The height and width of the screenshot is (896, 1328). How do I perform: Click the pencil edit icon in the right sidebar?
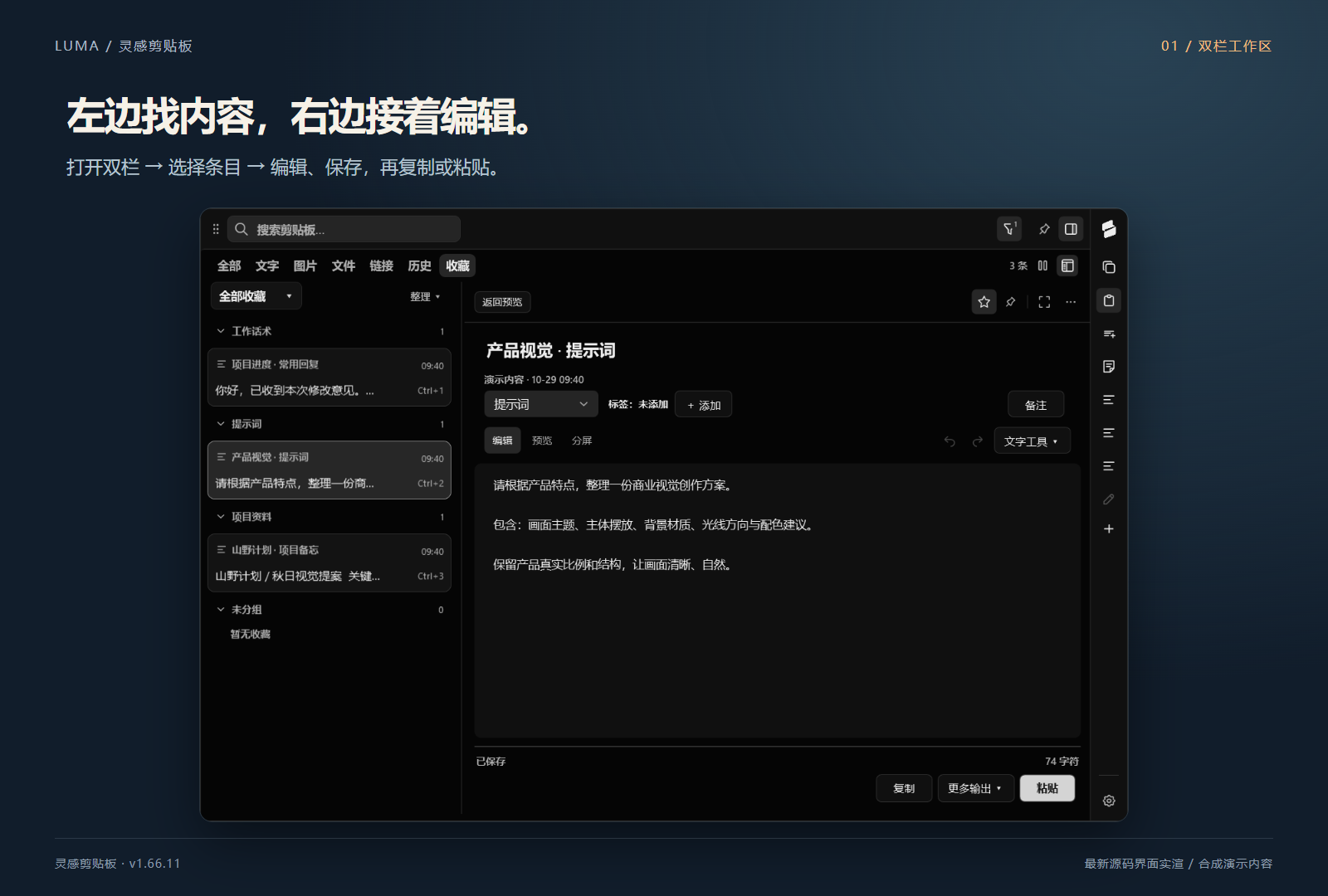point(1109,499)
